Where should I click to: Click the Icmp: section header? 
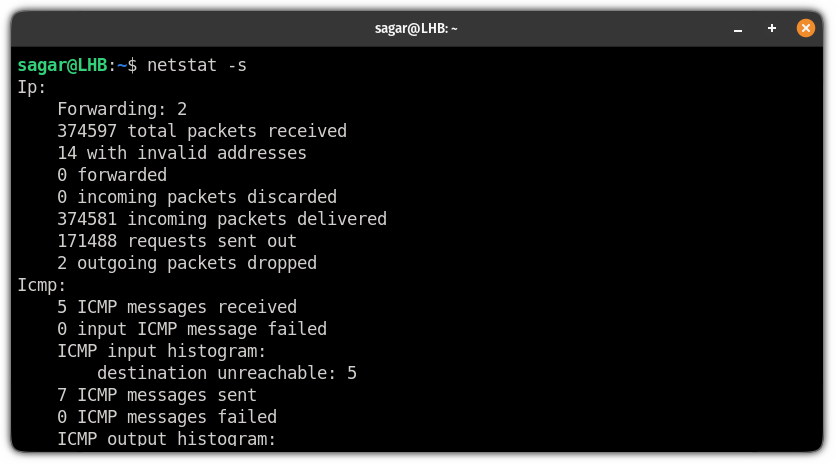tap(42, 285)
